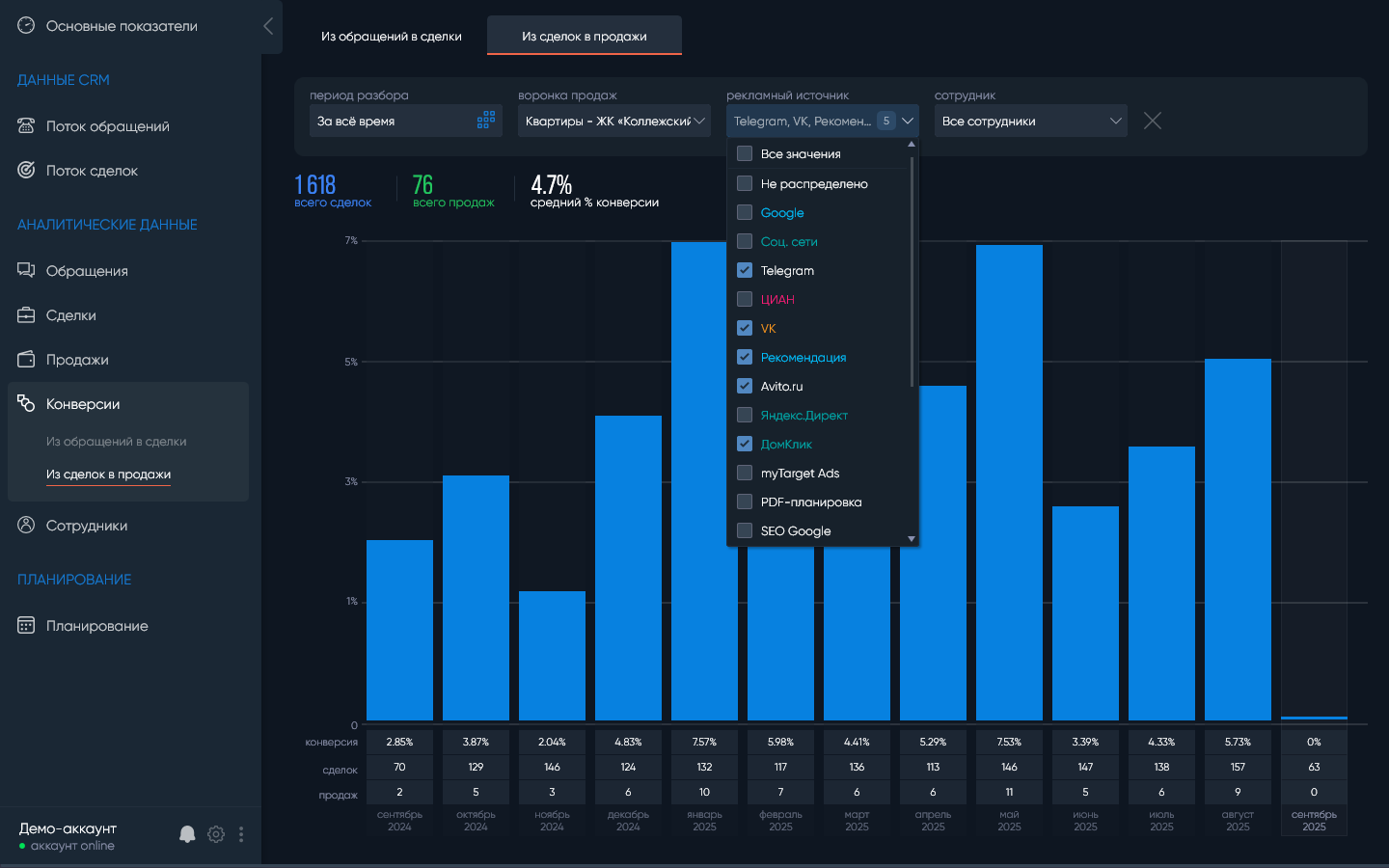Open settings gear near Демо-аккаунт
The width and height of the screenshot is (1389, 868).
216,834
